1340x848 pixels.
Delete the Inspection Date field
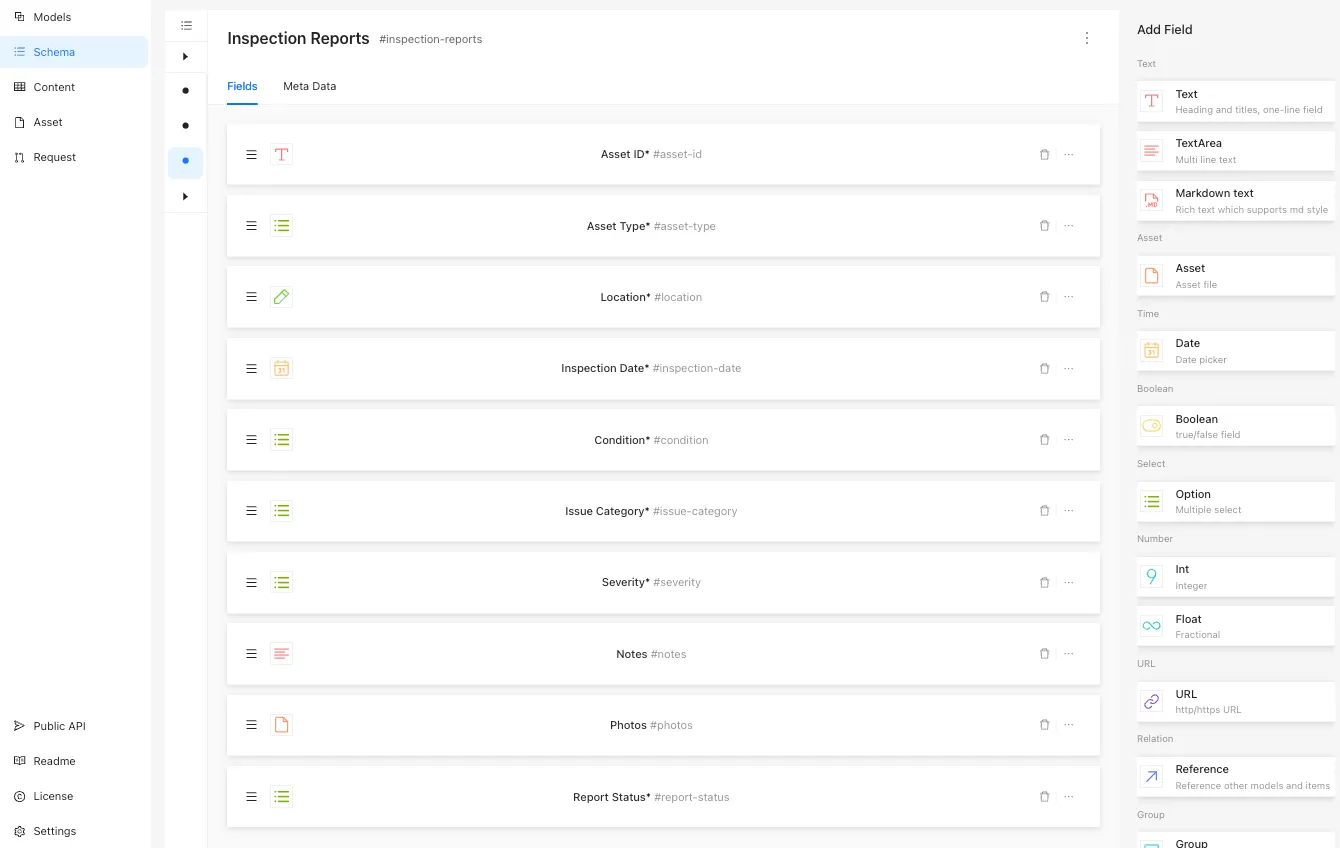tap(1044, 369)
